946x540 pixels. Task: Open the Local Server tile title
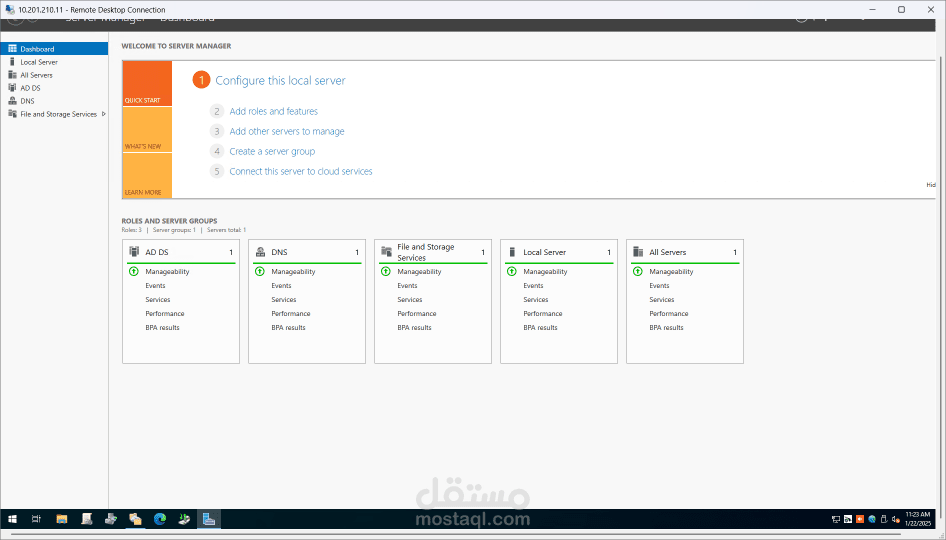point(544,252)
